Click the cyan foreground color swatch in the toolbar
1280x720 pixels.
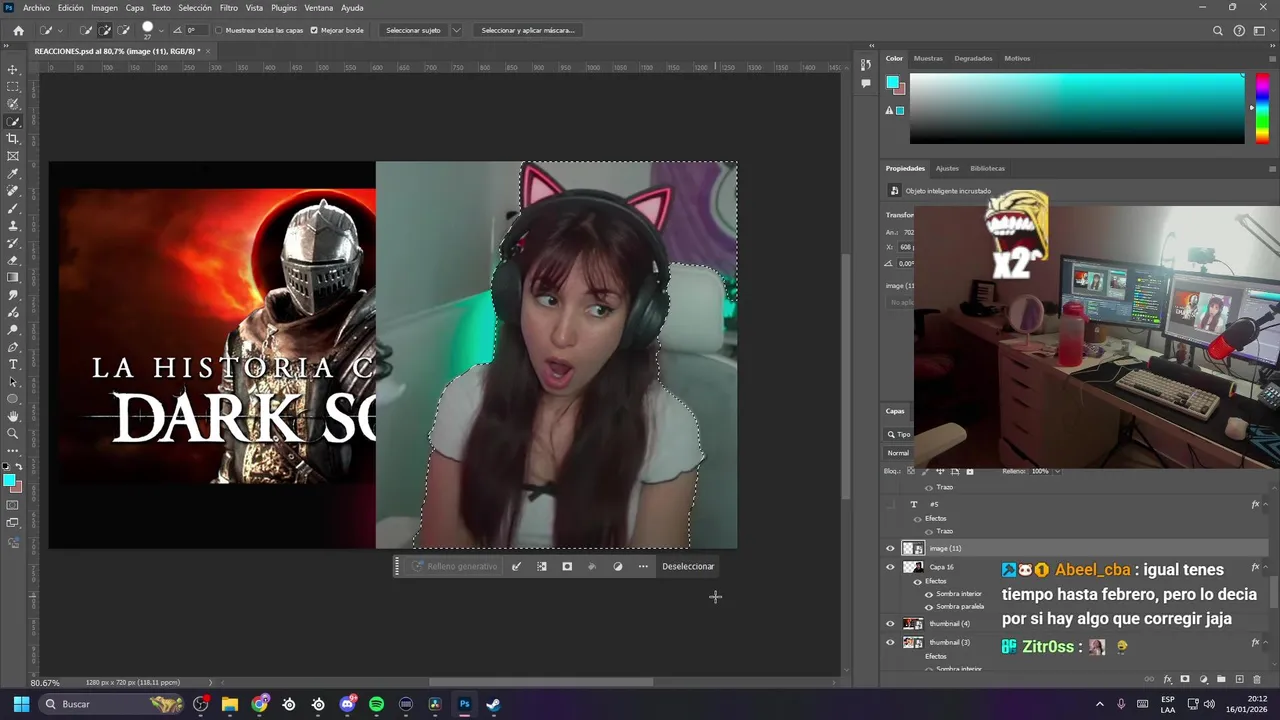[10, 481]
